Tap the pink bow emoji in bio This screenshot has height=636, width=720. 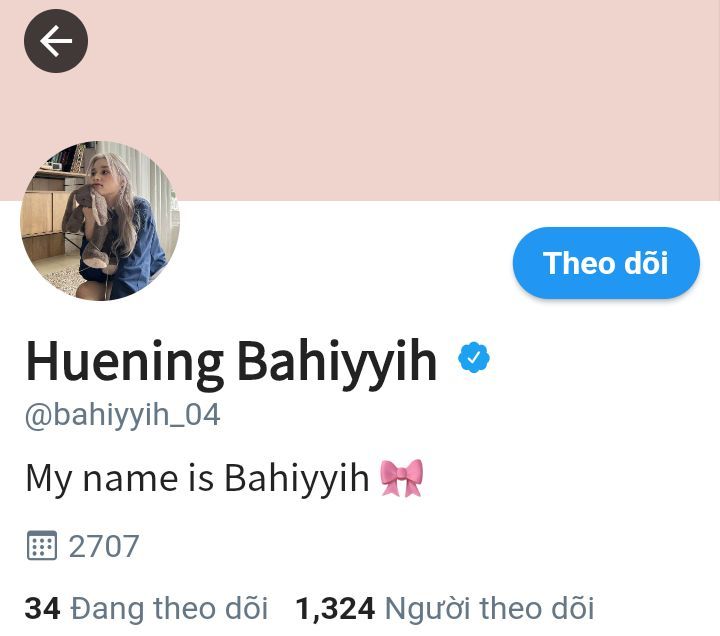pyautogui.click(x=402, y=478)
